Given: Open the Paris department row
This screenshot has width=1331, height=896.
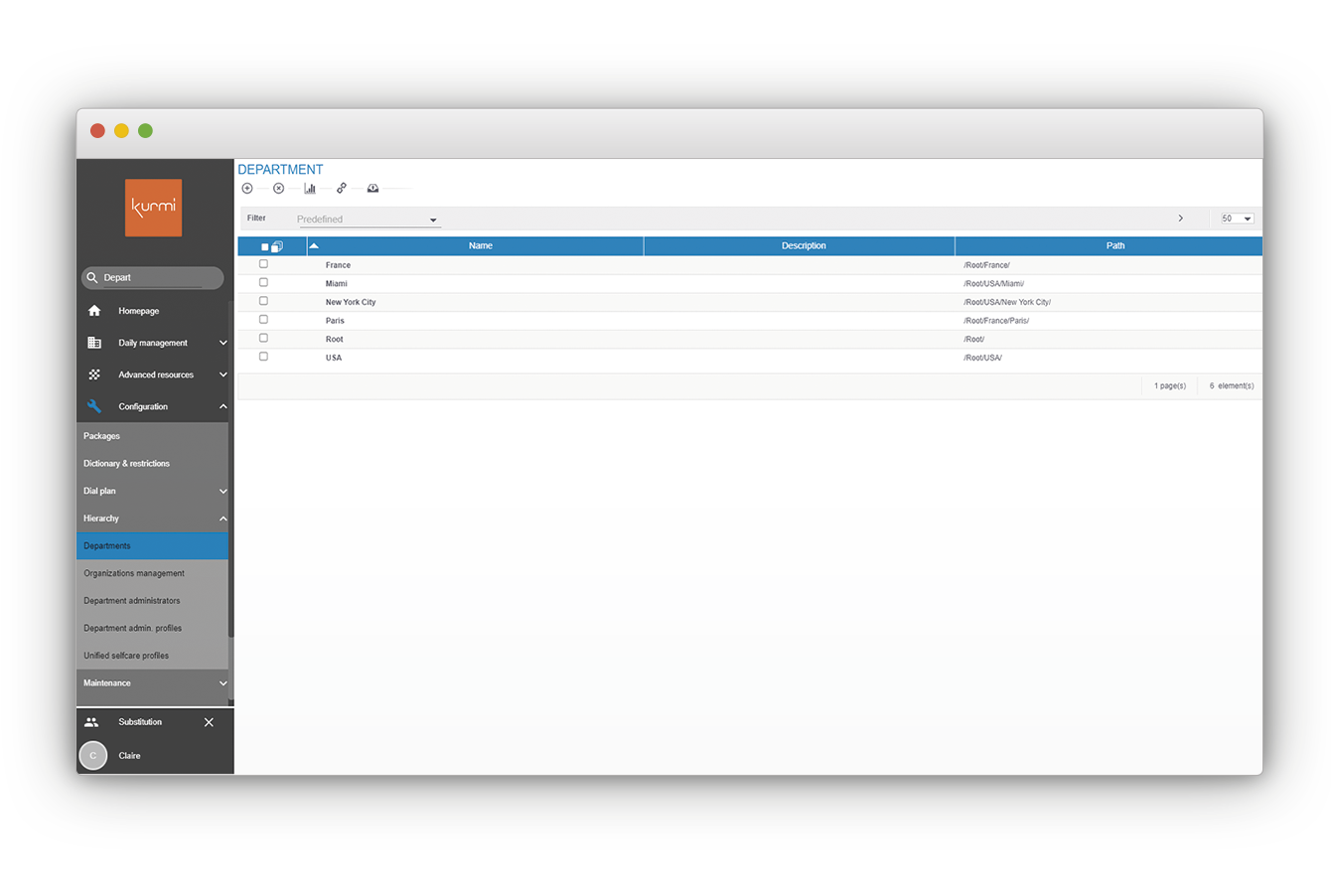Looking at the screenshot, I should (750, 321).
